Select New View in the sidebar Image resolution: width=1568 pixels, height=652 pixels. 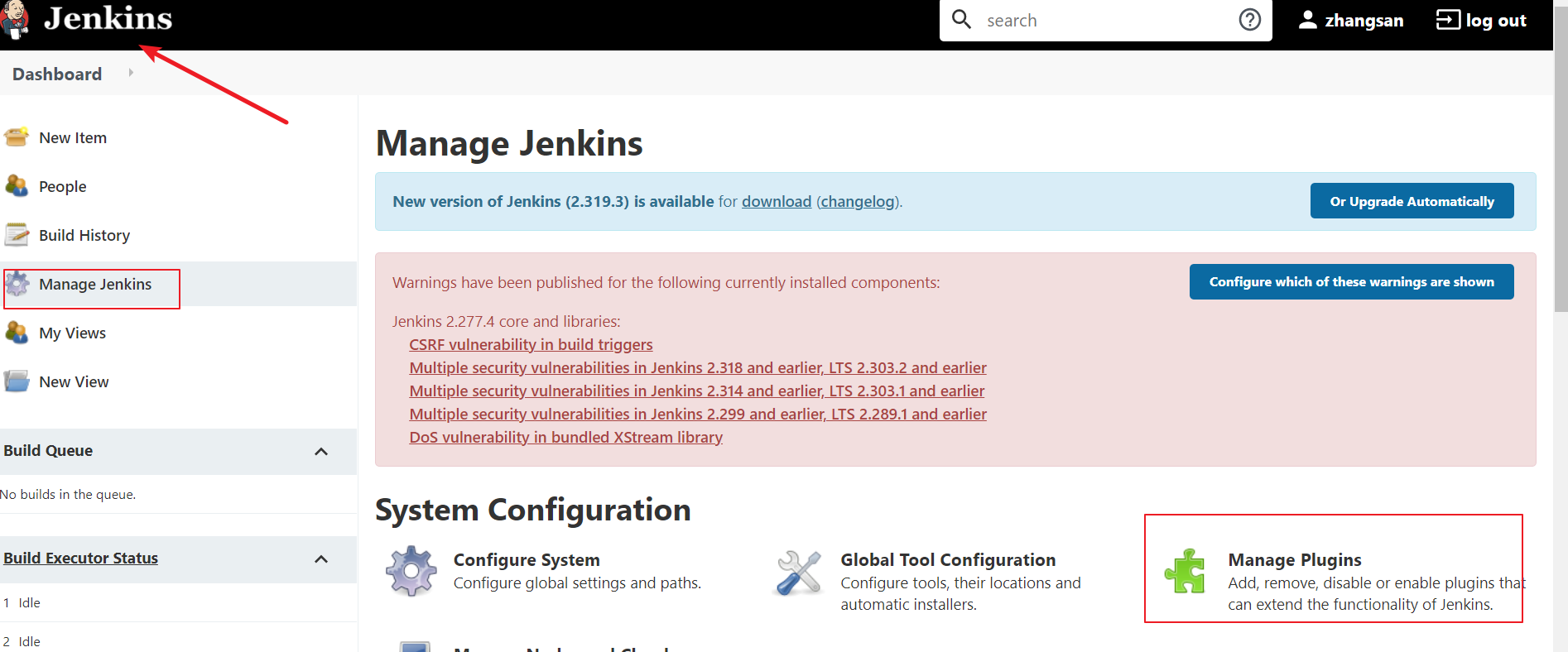[74, 382]
